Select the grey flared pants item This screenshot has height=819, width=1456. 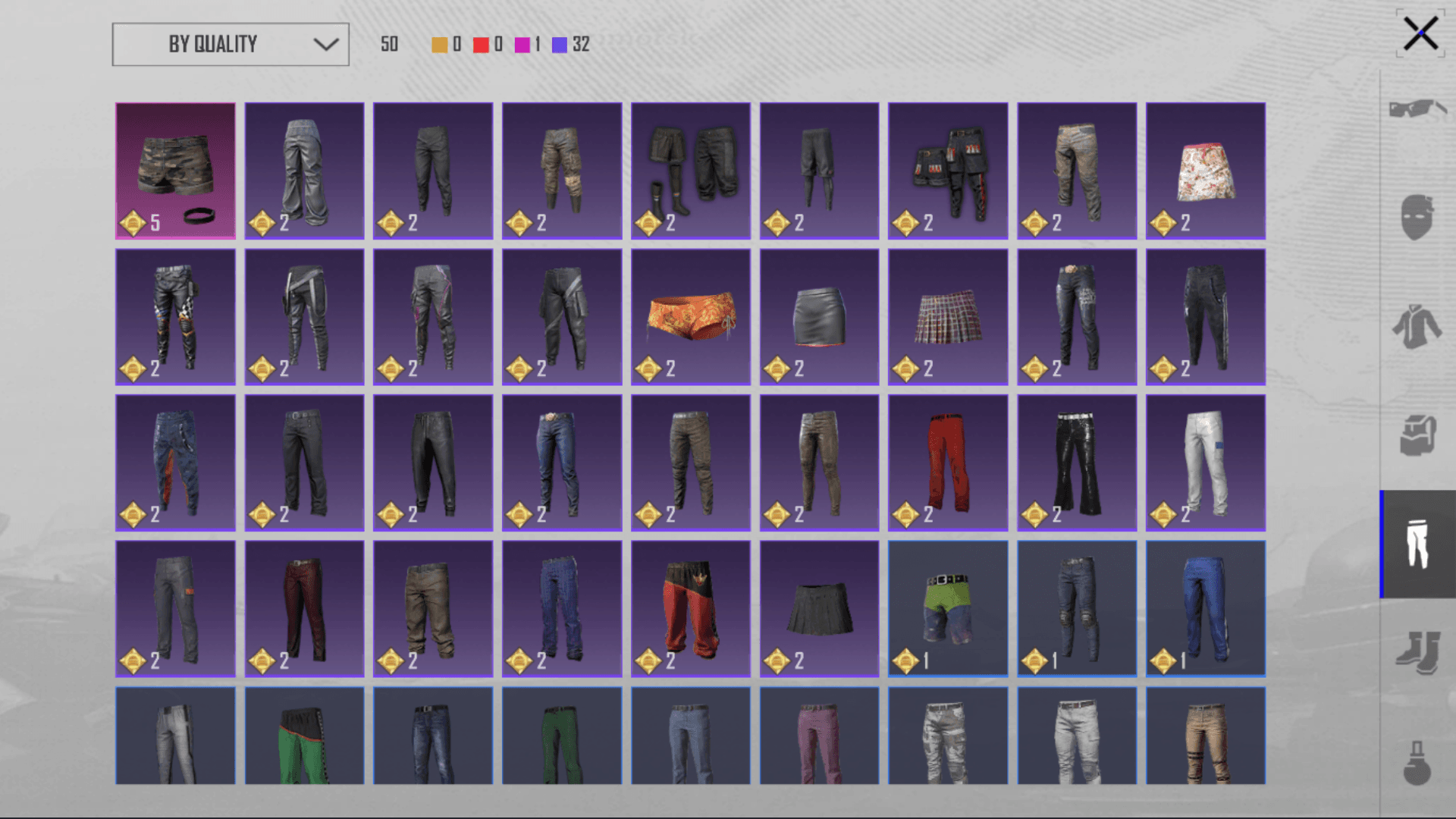click(x=304, y=171)
